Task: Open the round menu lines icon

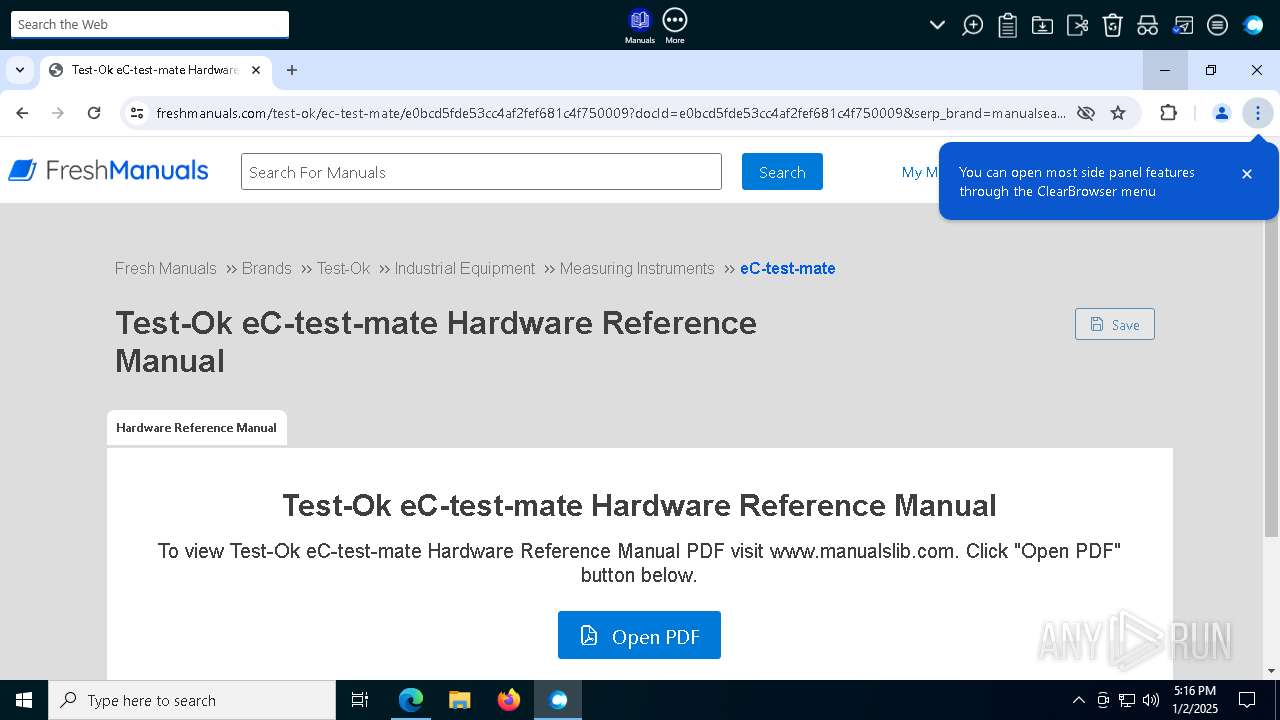Action: (x=1217, y=25)
